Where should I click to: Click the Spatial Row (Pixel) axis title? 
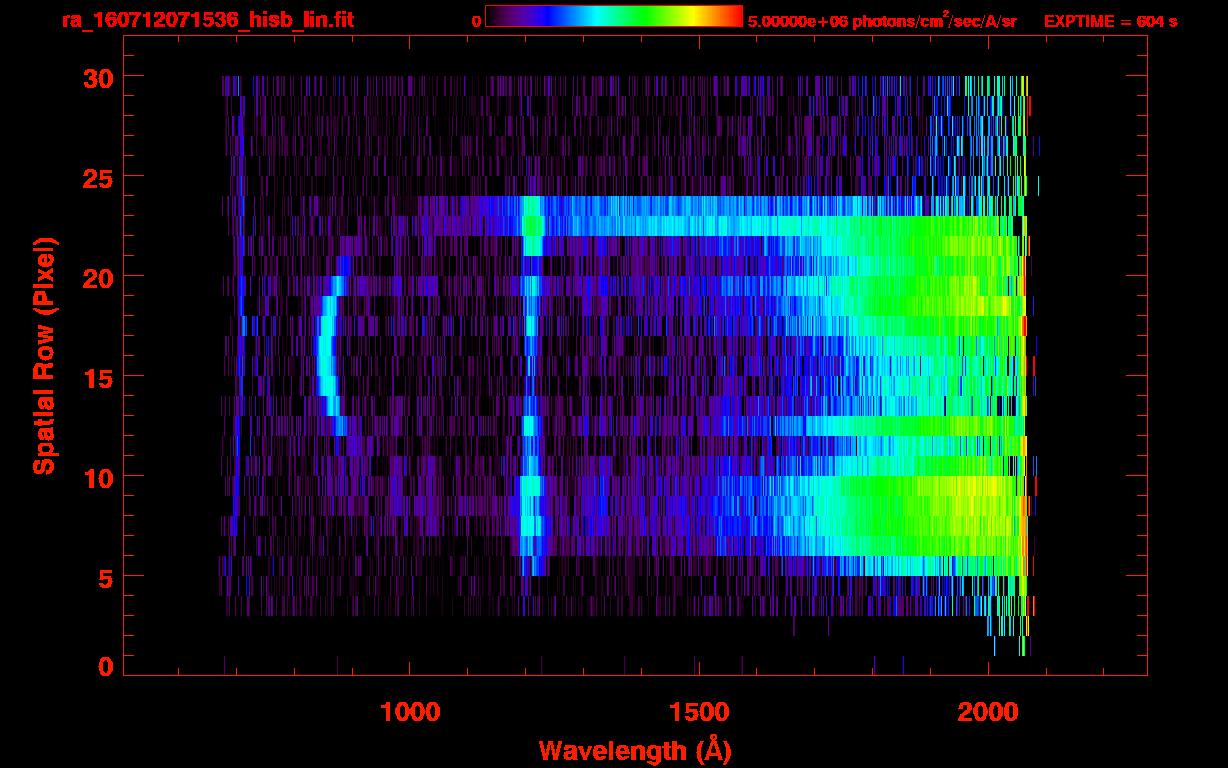44,356
